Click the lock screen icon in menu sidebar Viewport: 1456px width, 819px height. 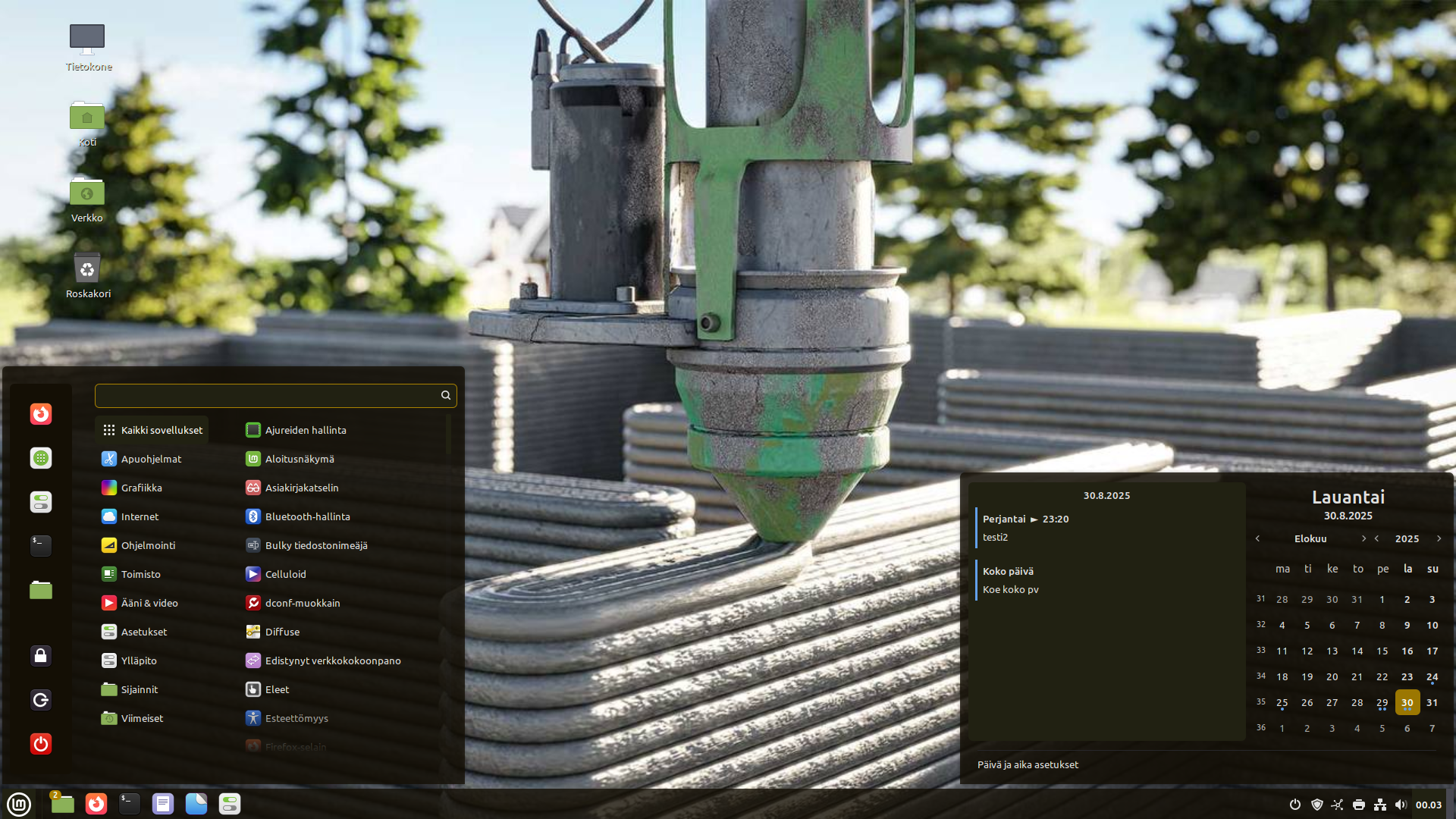pos(41,656)
